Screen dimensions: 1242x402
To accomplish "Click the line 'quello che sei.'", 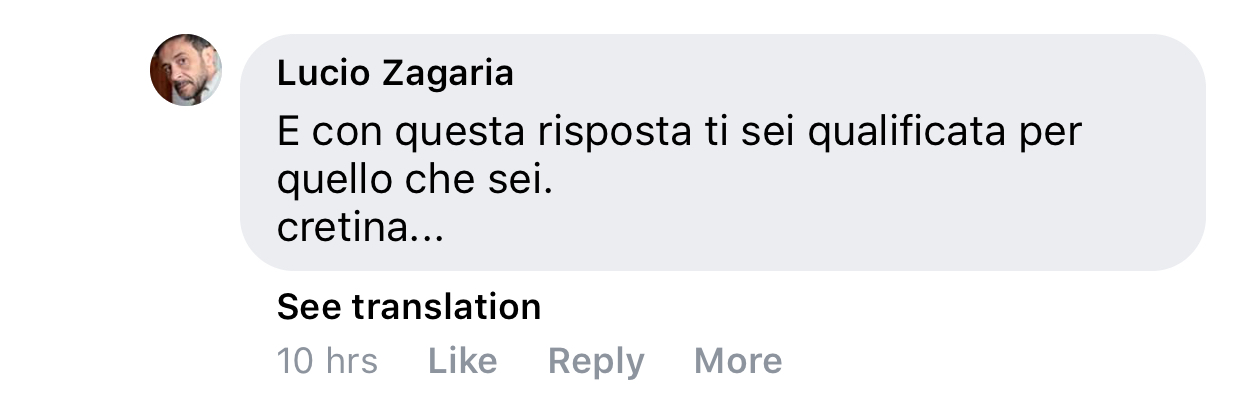I will (414, 182).
